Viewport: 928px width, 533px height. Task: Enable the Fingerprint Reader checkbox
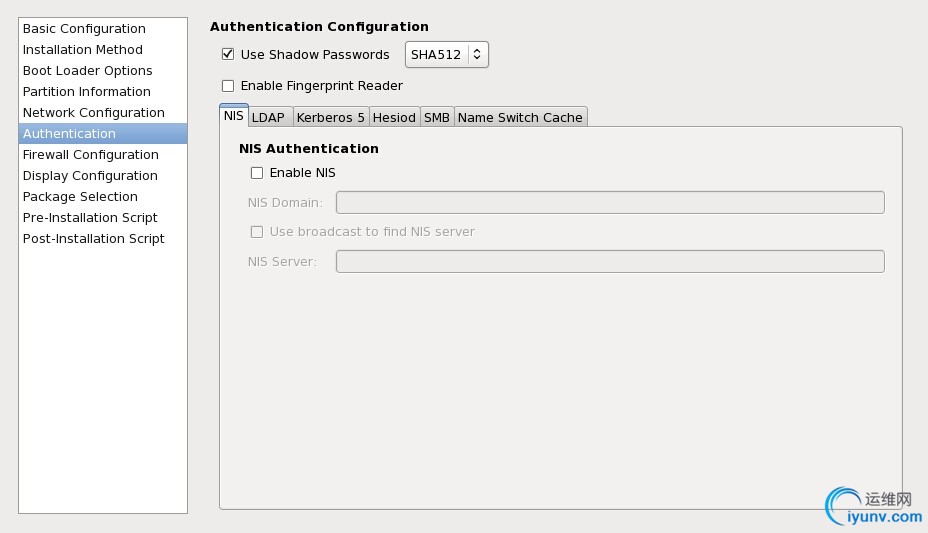(x=228, y=86)
